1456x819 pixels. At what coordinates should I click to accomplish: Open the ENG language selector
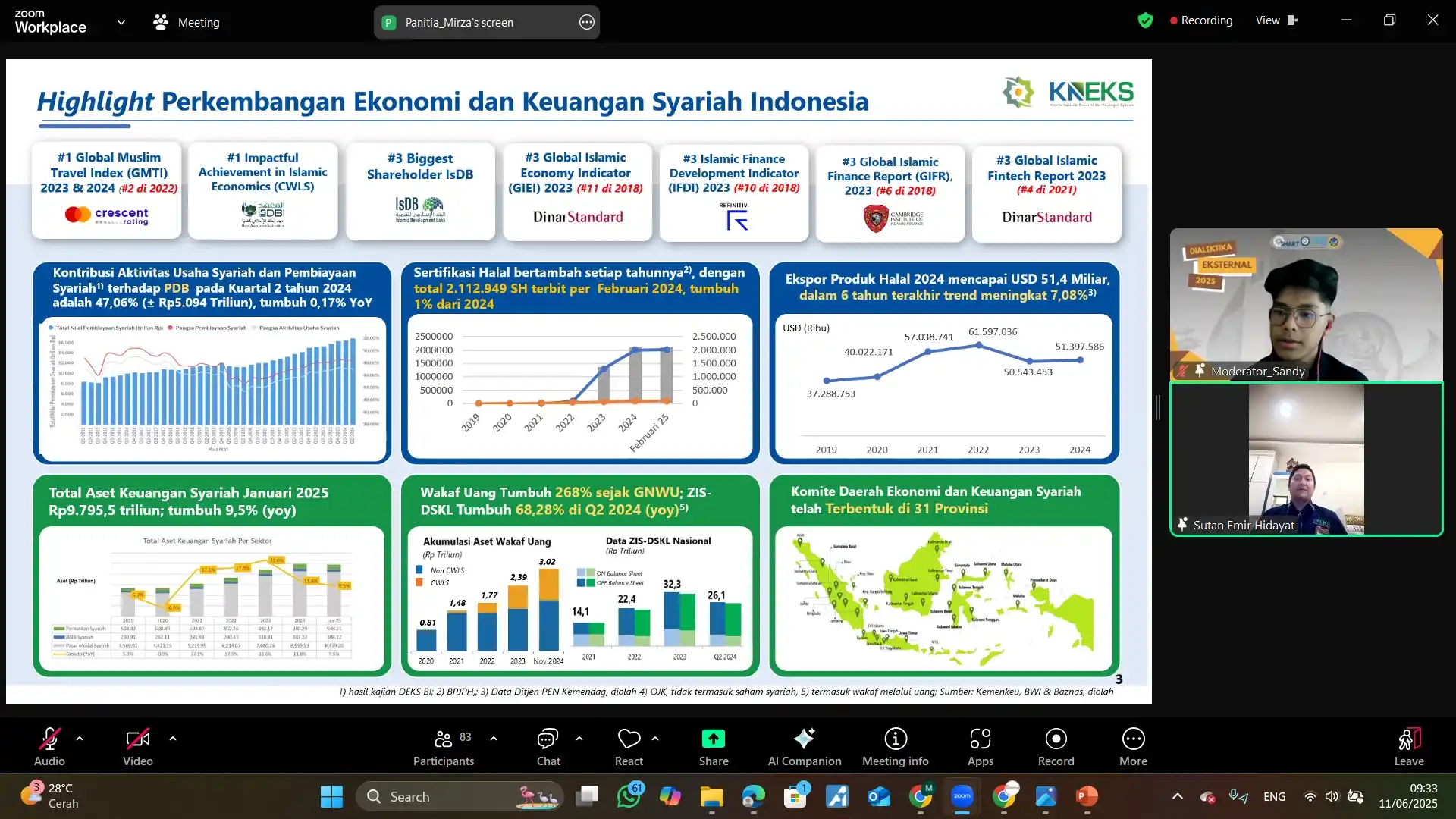[x=1275, y=796]
